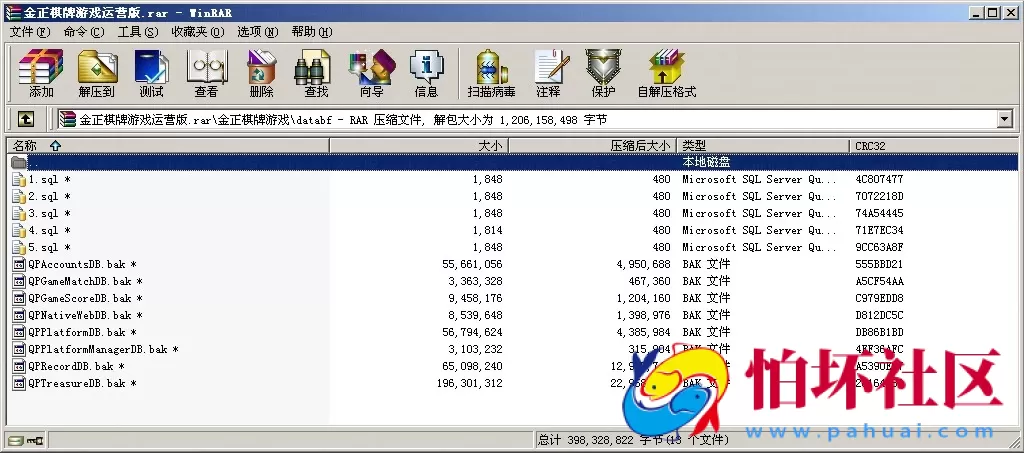Click CRC32 value 4C807477
The image size is (1024, 453).
[x=879, y=179]
